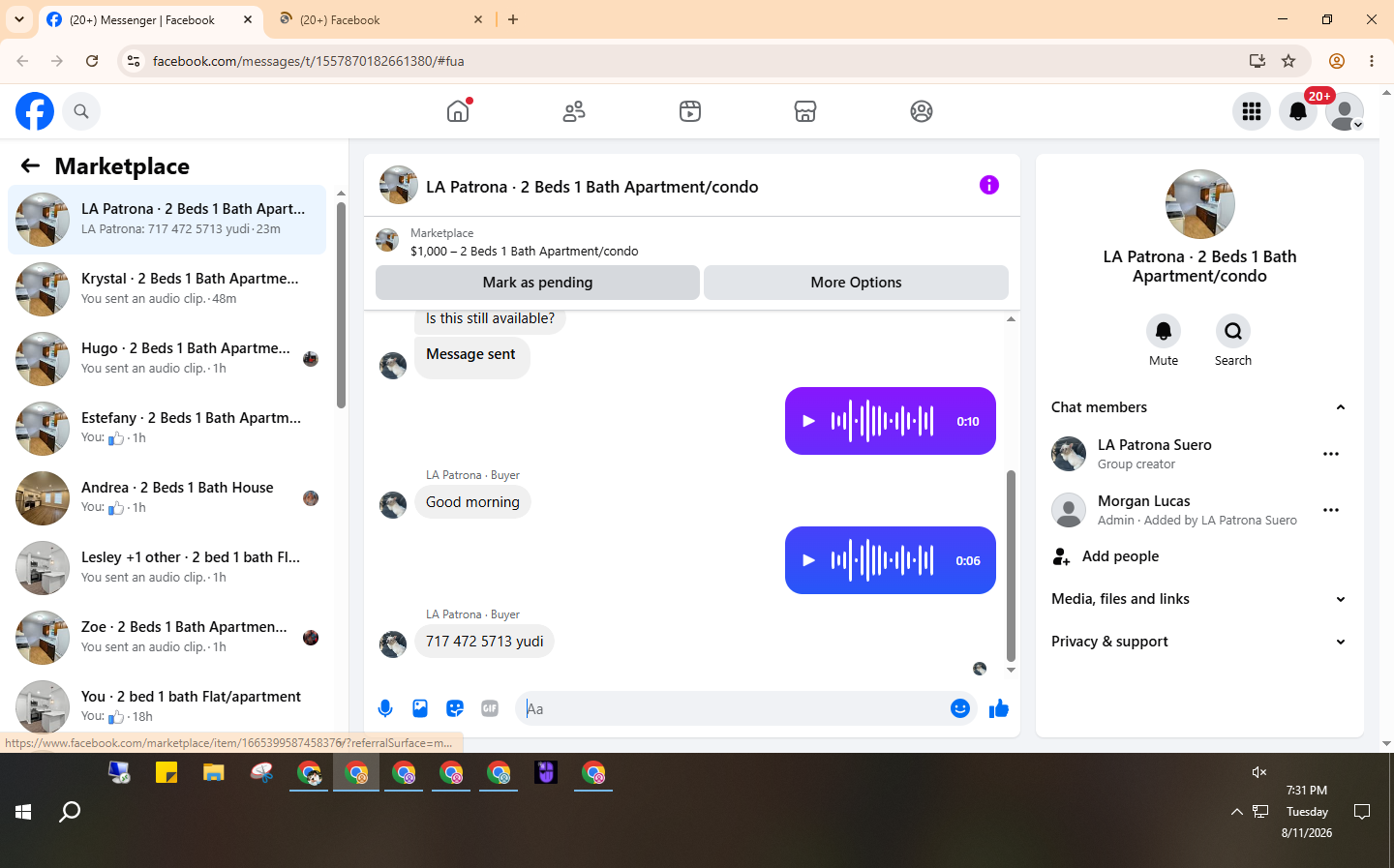Open the LA Patrona conversation in the list
1394x868 pixels.
pos(167,220)
